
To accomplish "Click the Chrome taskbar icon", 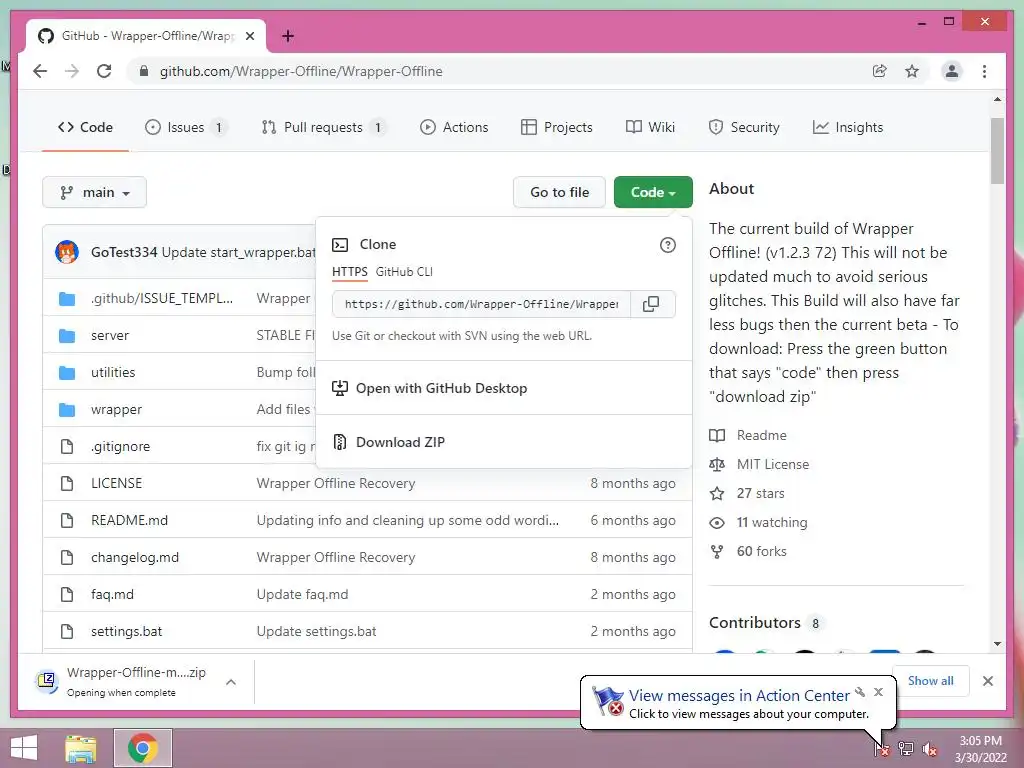I will (143, 748).
